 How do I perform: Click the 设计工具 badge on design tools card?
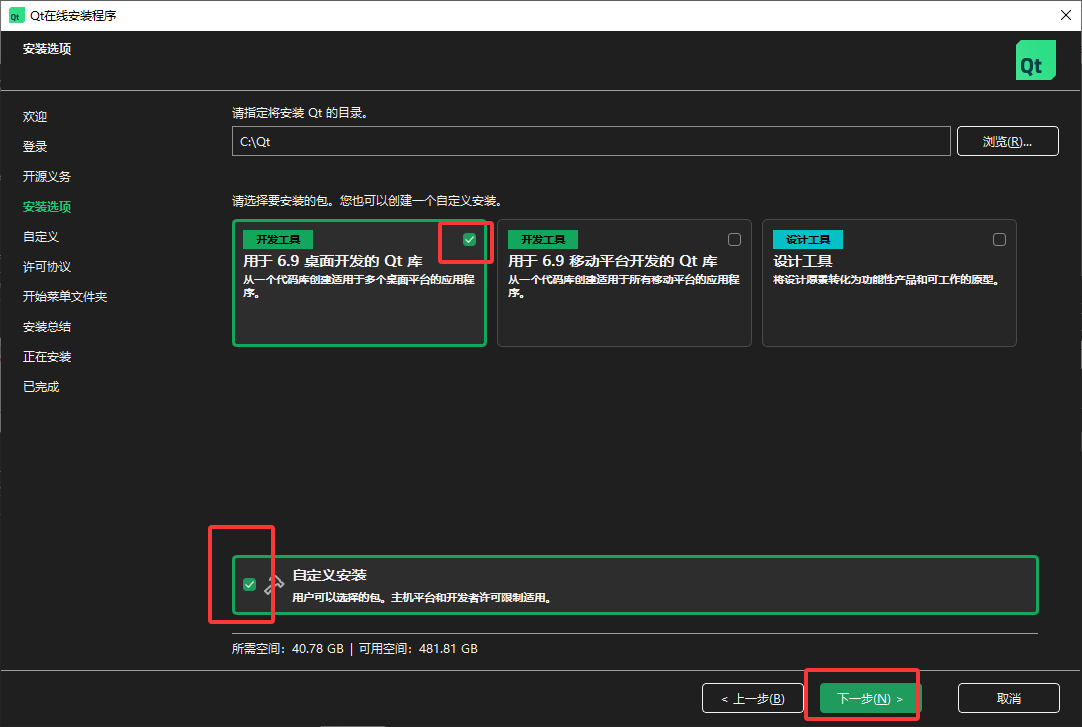[807, 239]
